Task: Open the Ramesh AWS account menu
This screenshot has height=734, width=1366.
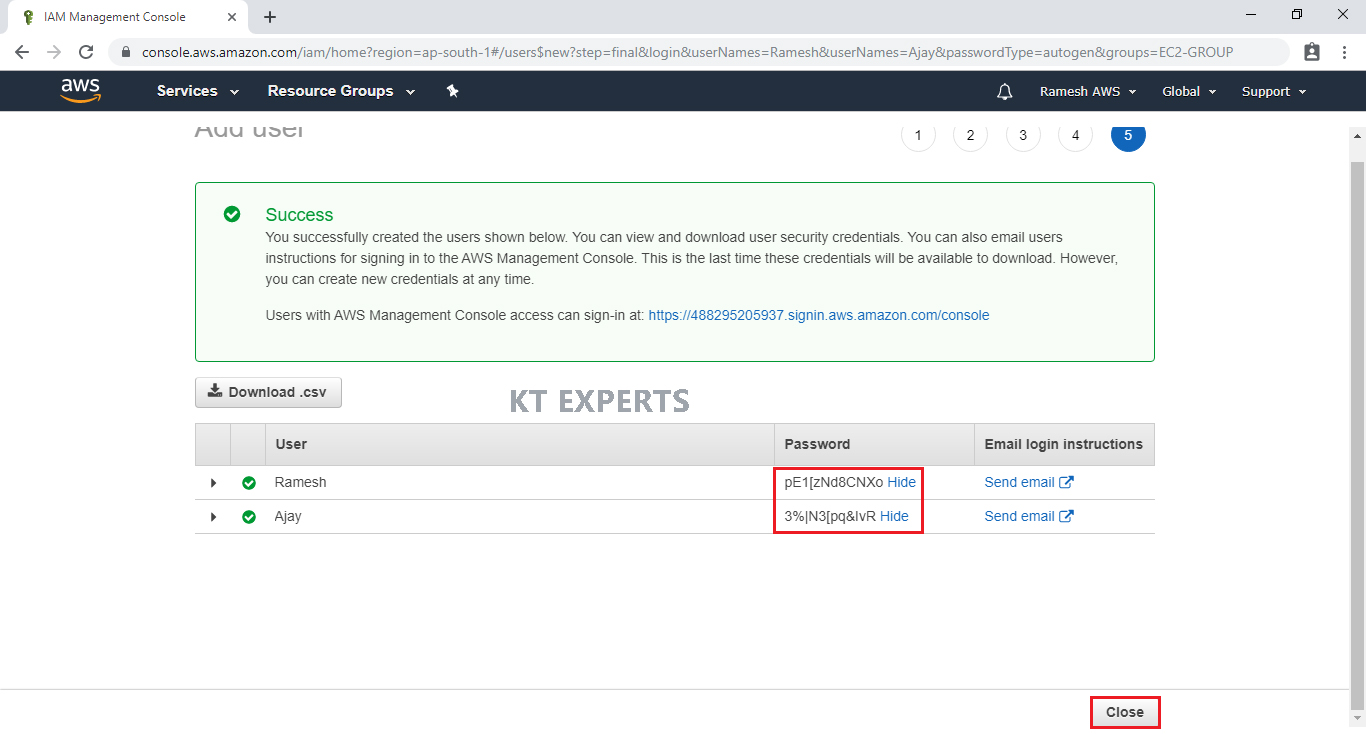Action: [x=1088, y=91]
